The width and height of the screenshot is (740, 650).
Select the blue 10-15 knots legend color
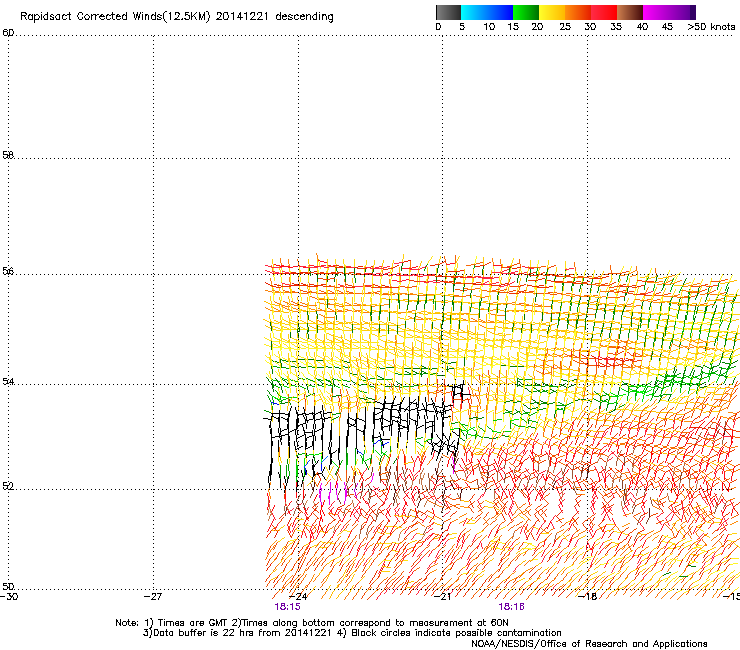[500, 12]
